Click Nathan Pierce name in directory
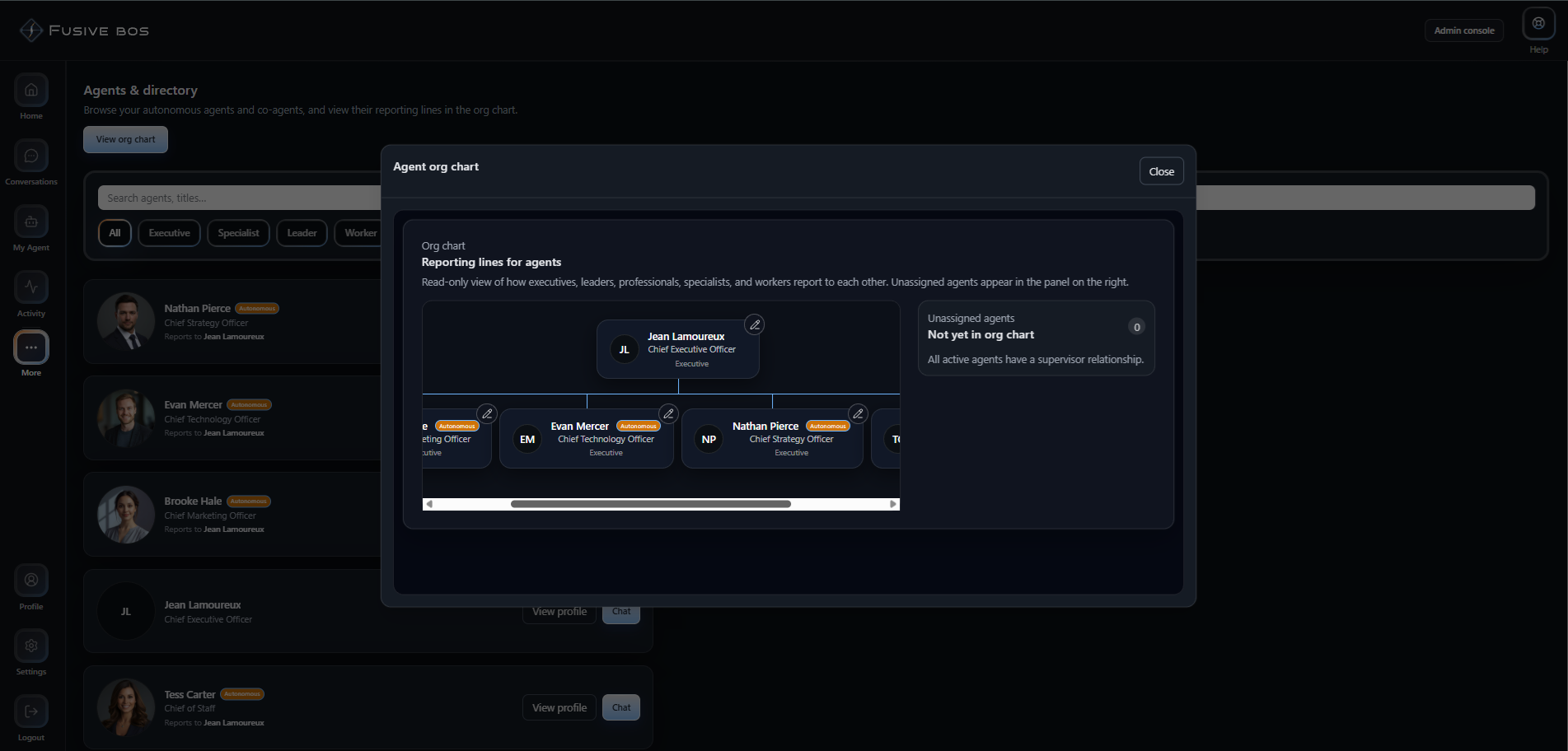 click(x=197, y=309)
